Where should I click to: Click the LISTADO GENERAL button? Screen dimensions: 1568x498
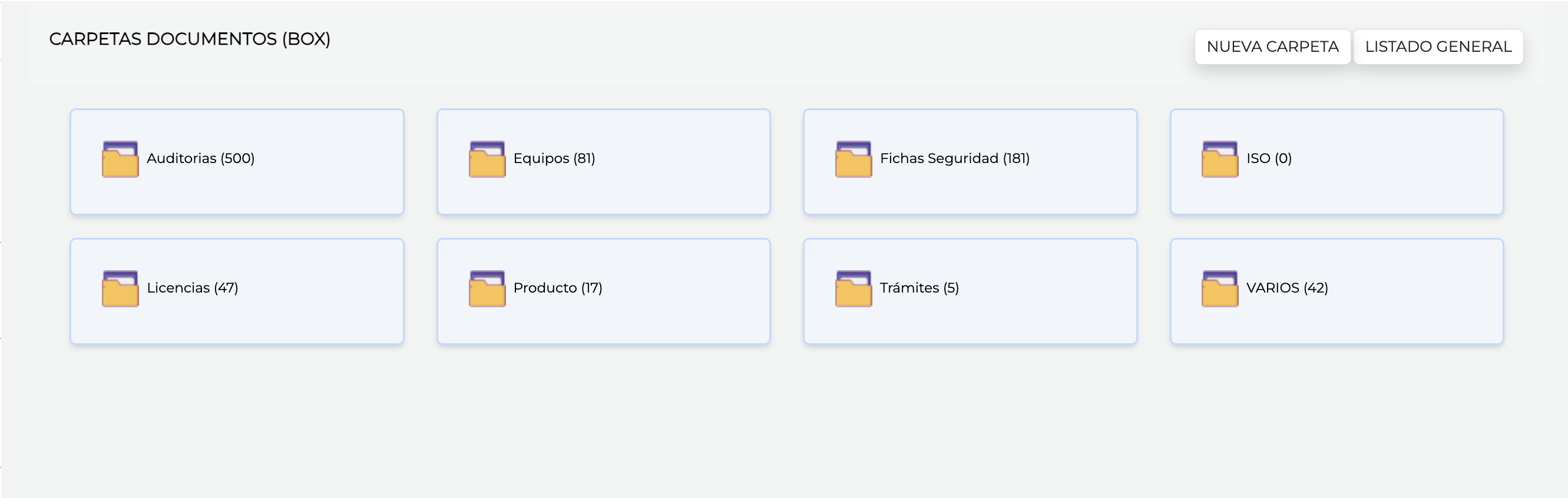1438,47
